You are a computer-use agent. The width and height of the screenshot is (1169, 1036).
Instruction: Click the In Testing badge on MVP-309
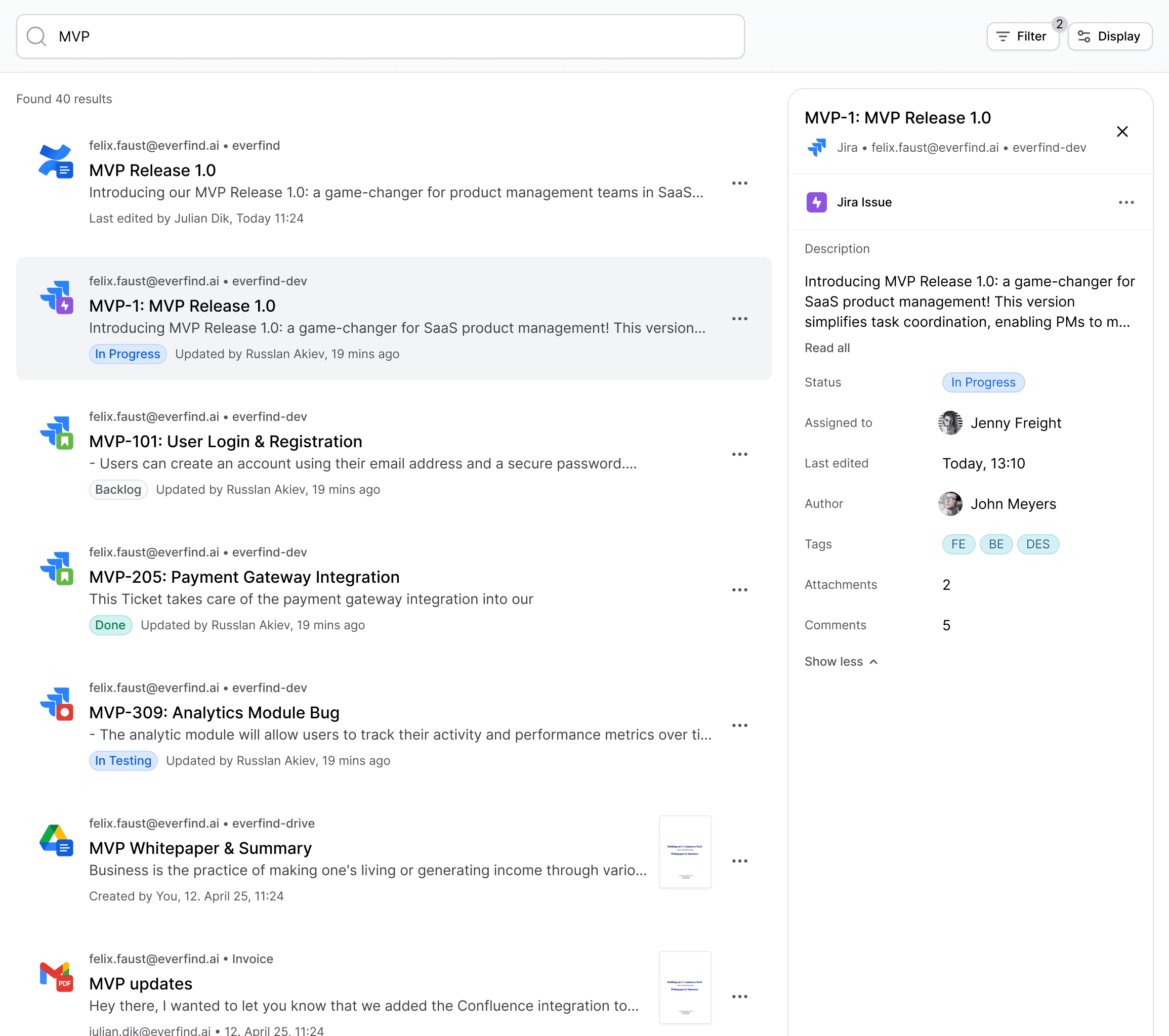coord(123,760)
